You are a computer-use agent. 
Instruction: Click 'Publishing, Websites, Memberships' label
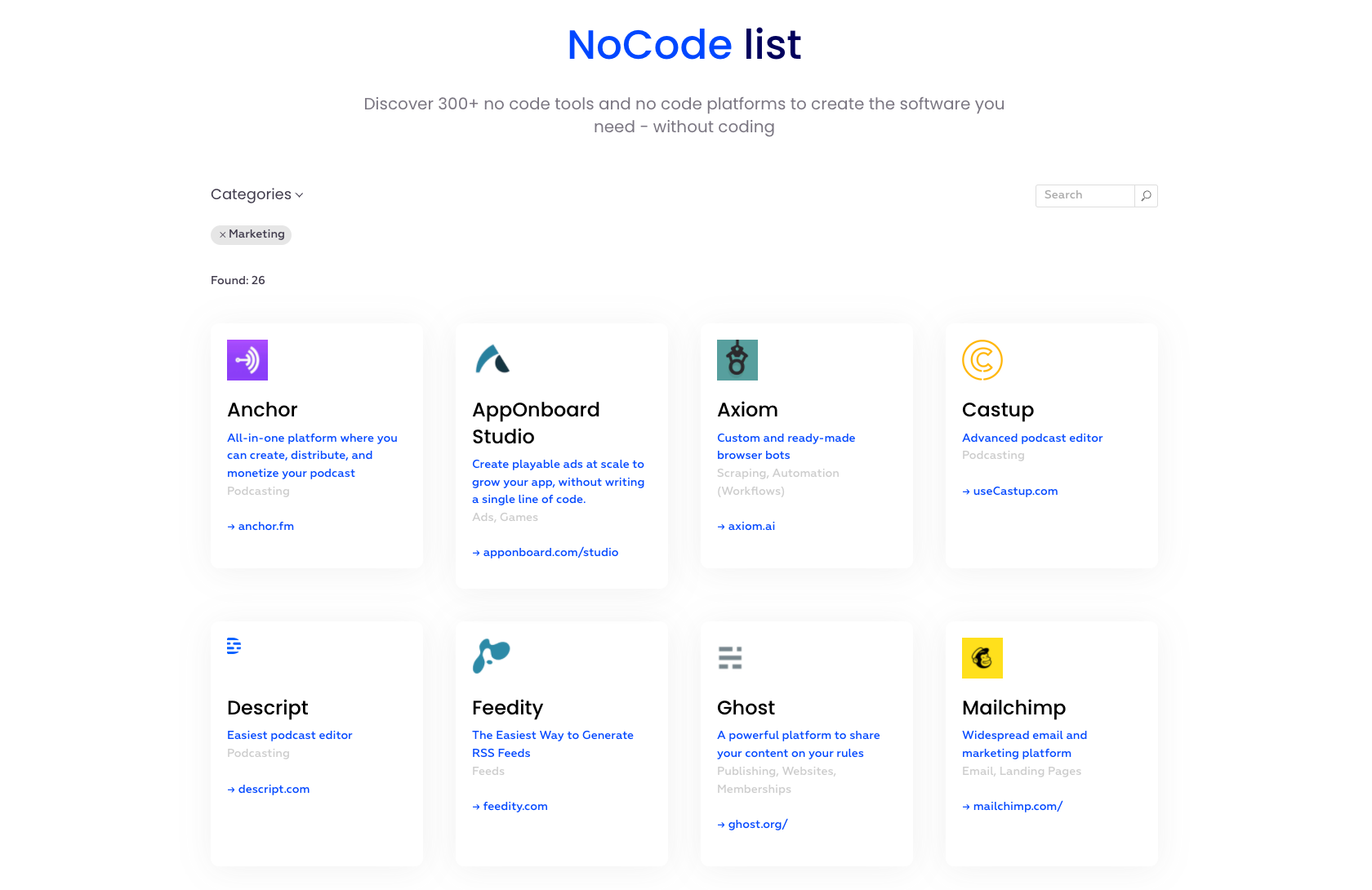777,781
